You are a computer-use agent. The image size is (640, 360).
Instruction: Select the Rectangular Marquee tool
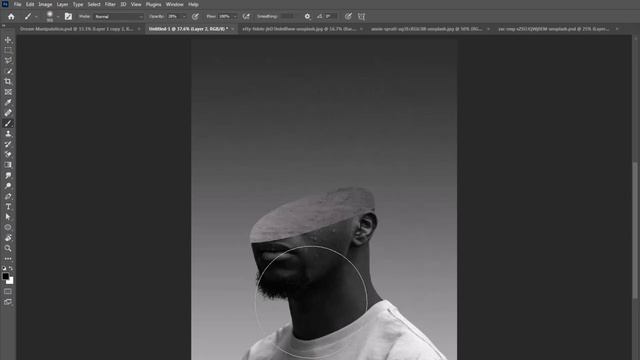(8, 50)
